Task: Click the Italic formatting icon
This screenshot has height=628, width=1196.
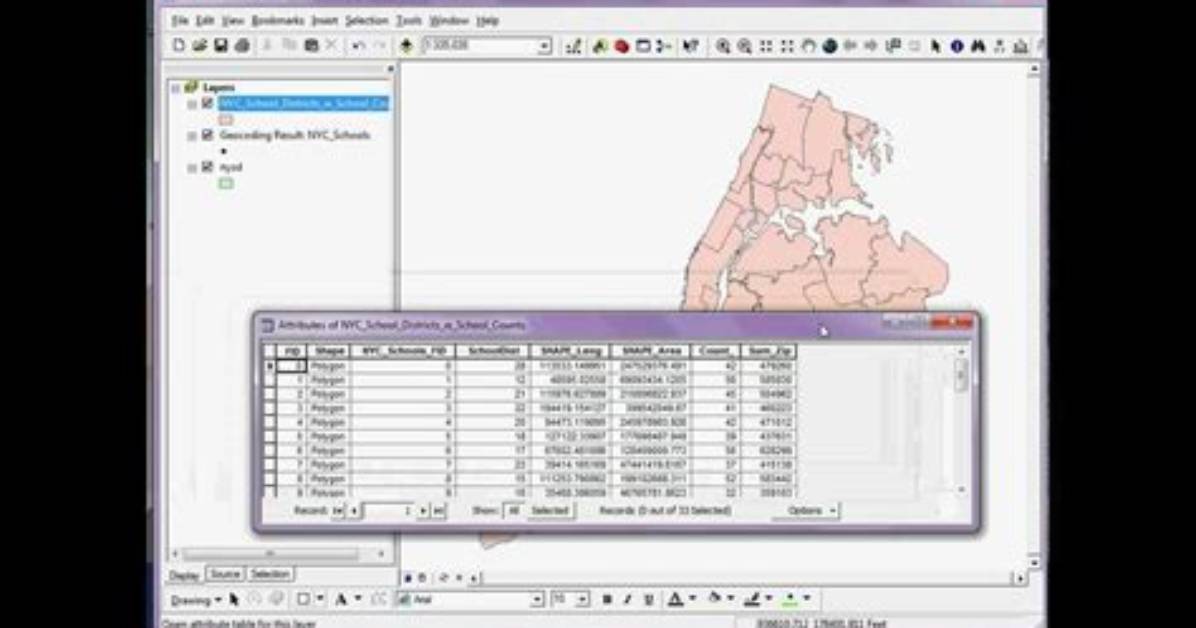Action: click(628, 600)
